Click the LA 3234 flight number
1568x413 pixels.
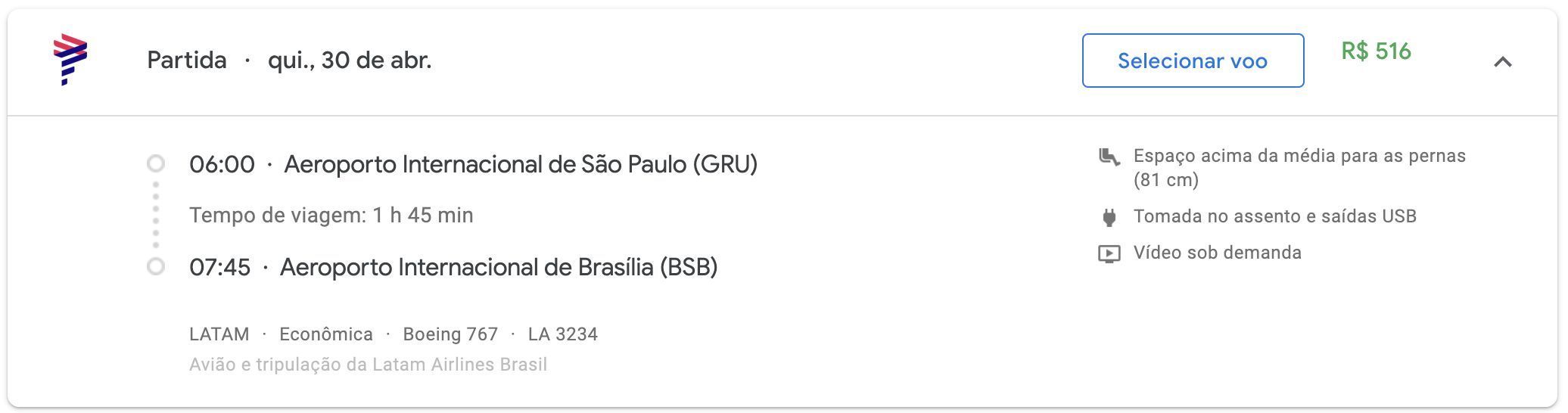[563, 334]
